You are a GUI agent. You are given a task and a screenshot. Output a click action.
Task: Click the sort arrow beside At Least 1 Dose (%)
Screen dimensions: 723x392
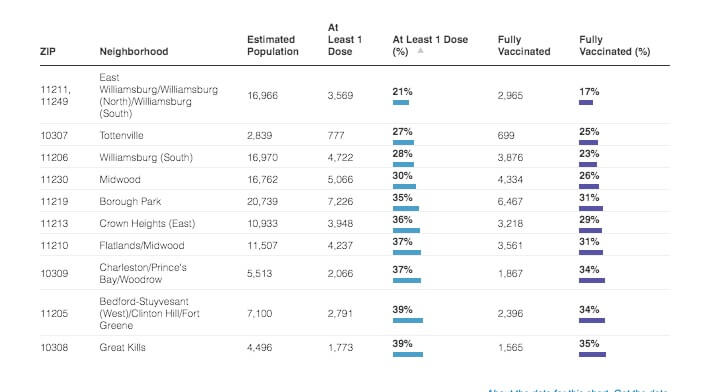tap(420, 51)
